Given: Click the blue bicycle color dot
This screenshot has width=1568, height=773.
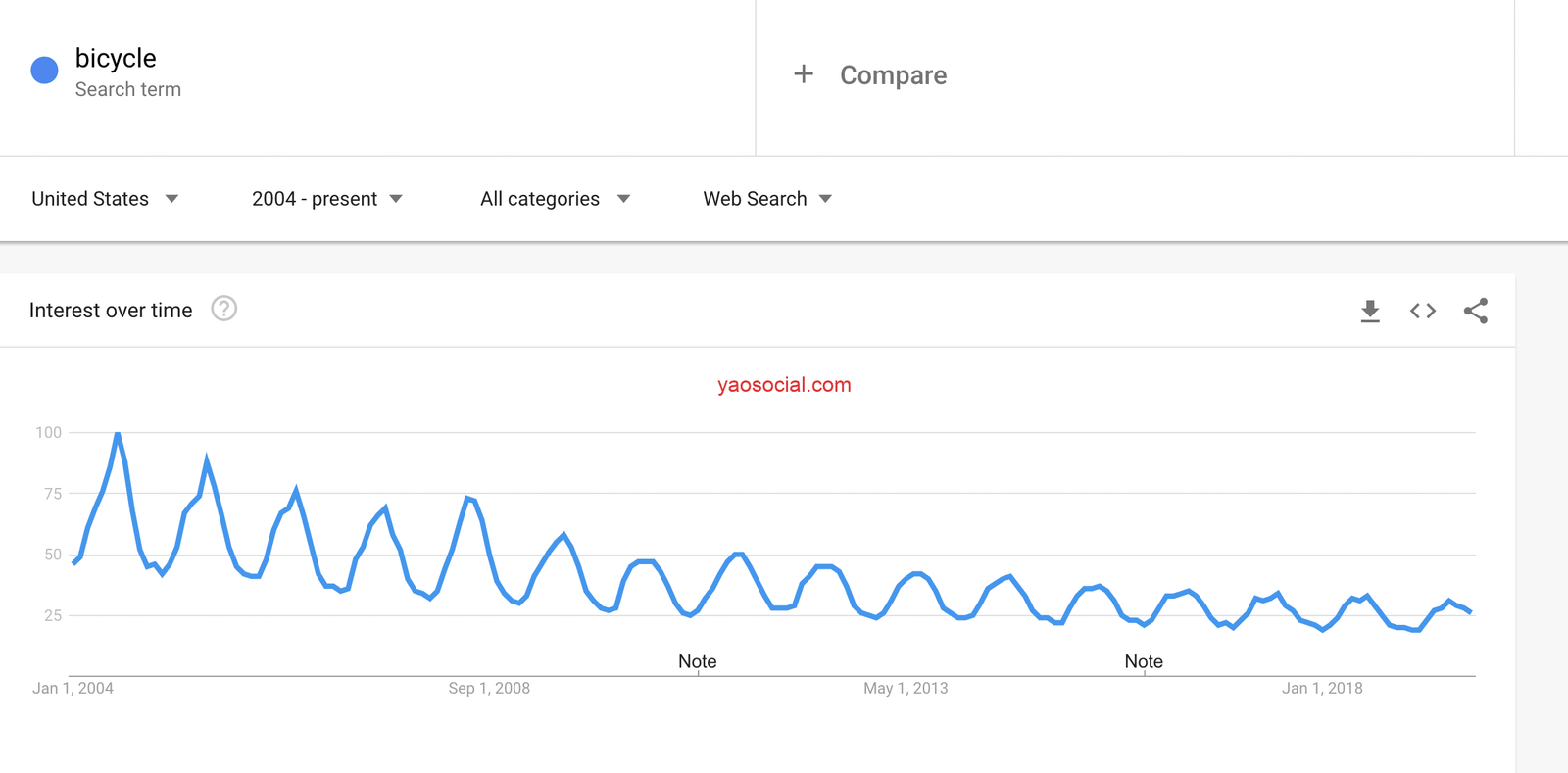Looking at the screenshot, I should [x=44, y=71].
